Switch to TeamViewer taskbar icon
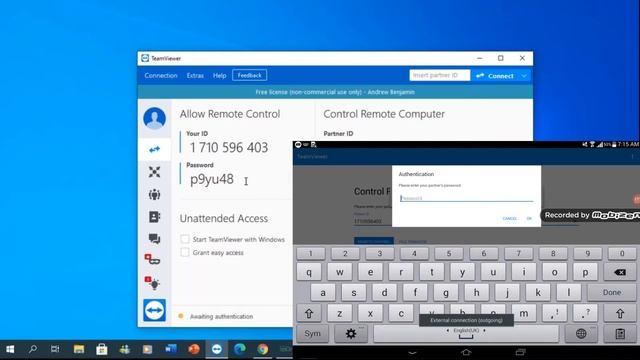640x360 pixels. [x=217, y=349]
